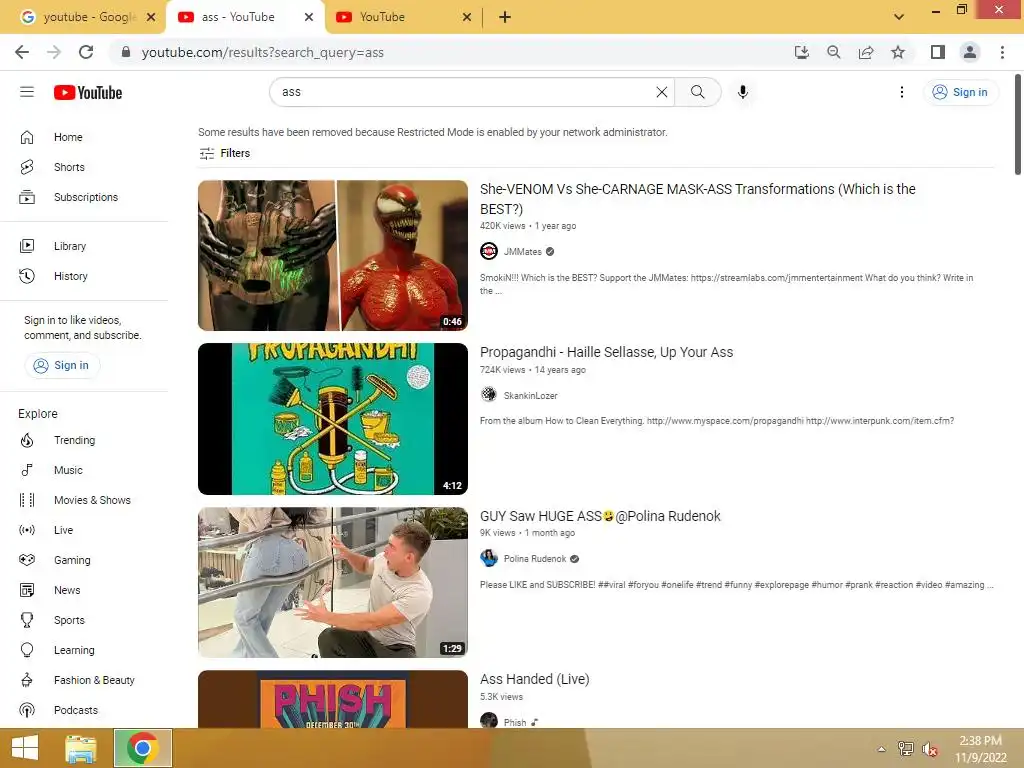Expand the tab search chevron

(x=899, y=17)
